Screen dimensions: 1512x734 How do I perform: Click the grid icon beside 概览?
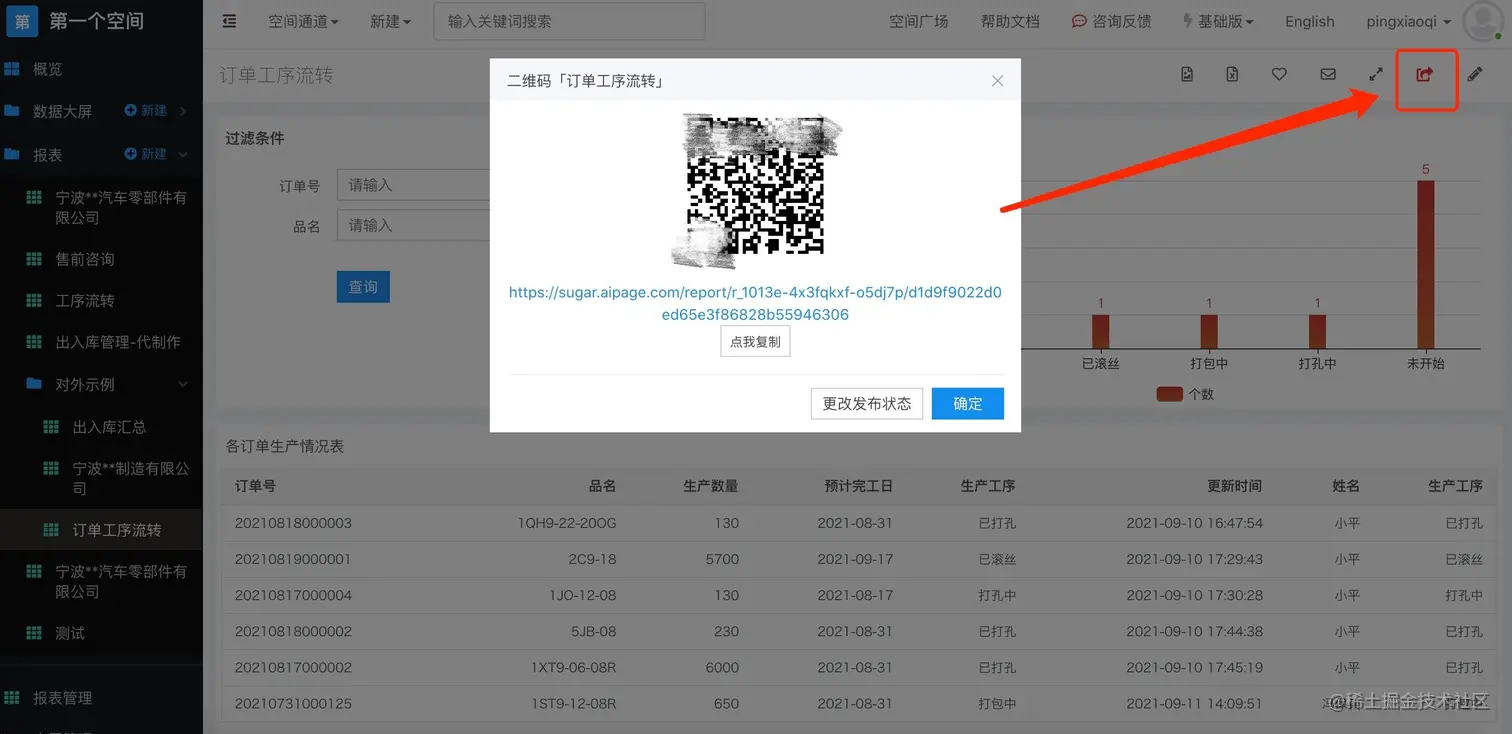point(12,69)
